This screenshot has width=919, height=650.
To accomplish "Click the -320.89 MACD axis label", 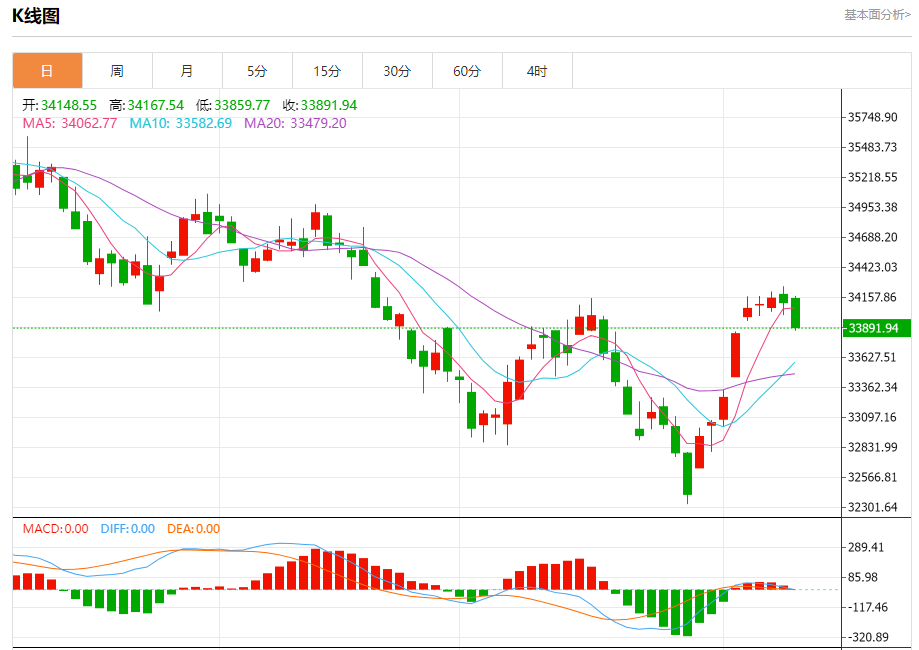I will tap(868, 637).
